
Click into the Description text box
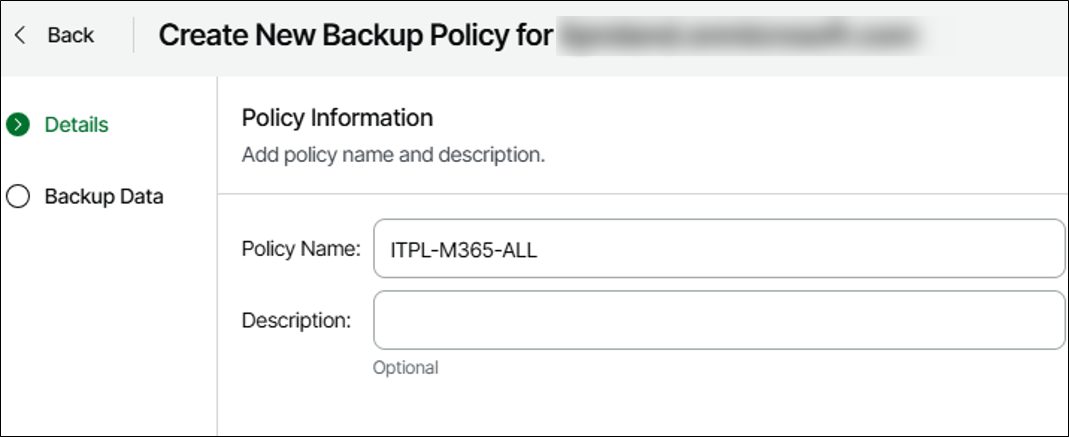point(718,320)
